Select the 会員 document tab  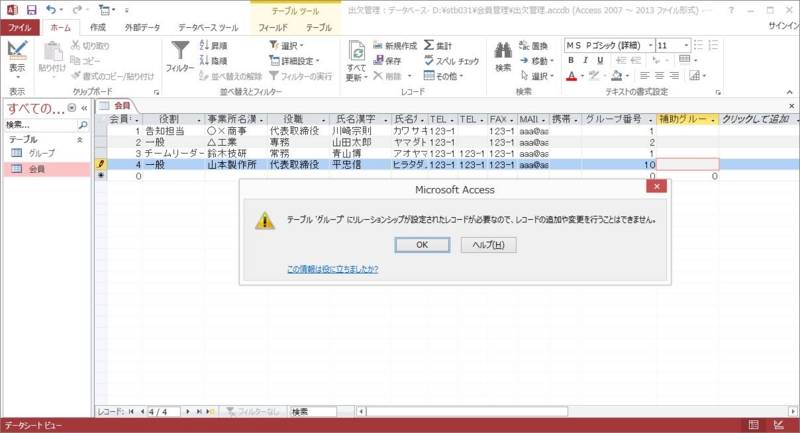pos(116,106)
